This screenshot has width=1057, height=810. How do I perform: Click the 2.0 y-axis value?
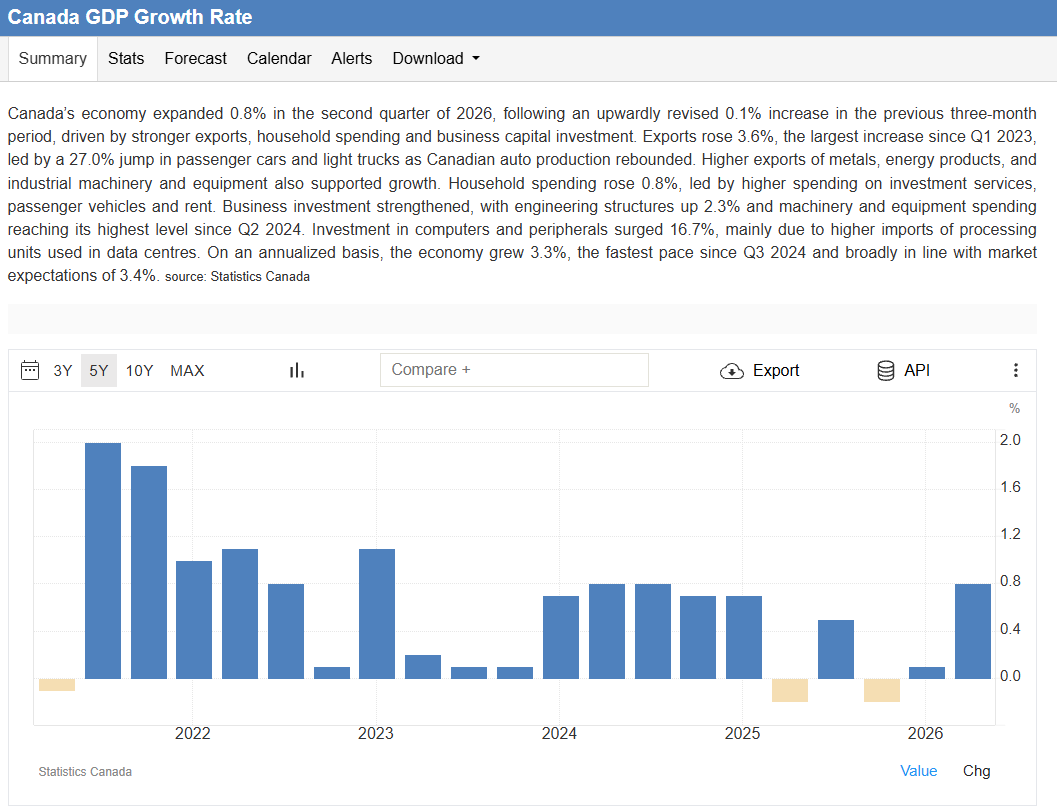(1010, 440)
